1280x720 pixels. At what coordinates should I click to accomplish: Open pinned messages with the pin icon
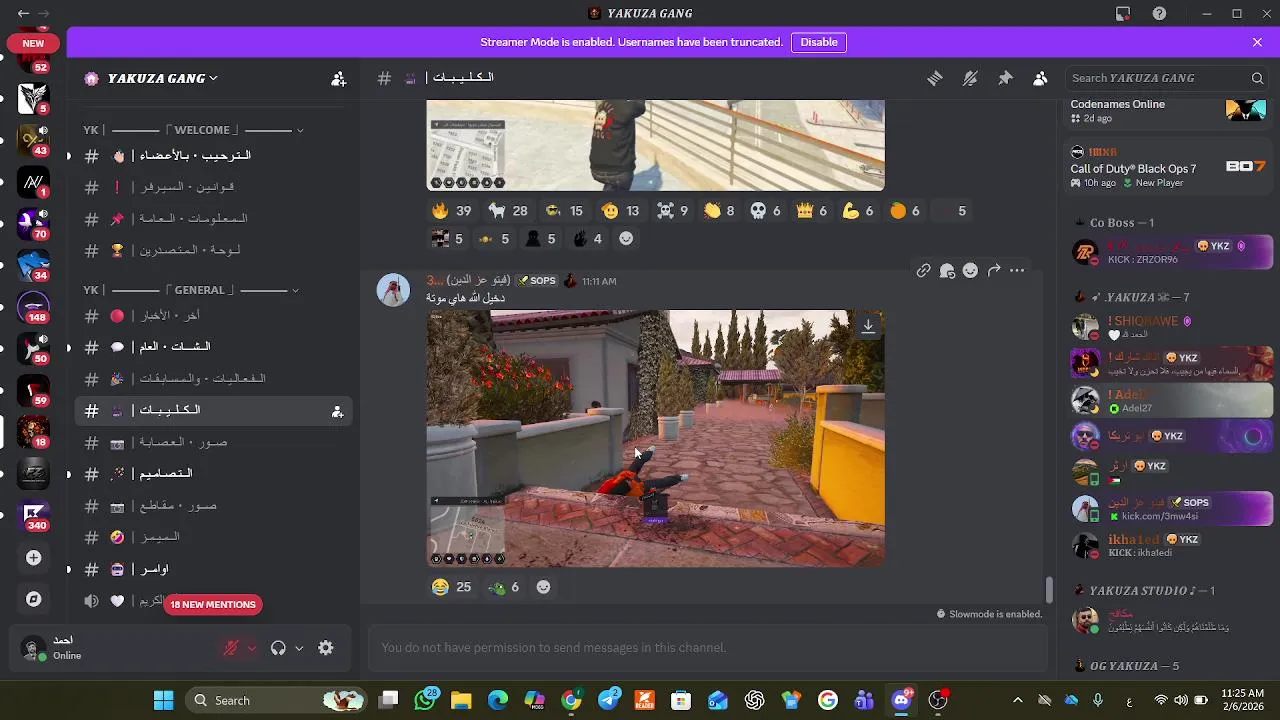pyautogui.click(x=1005, y=78)
